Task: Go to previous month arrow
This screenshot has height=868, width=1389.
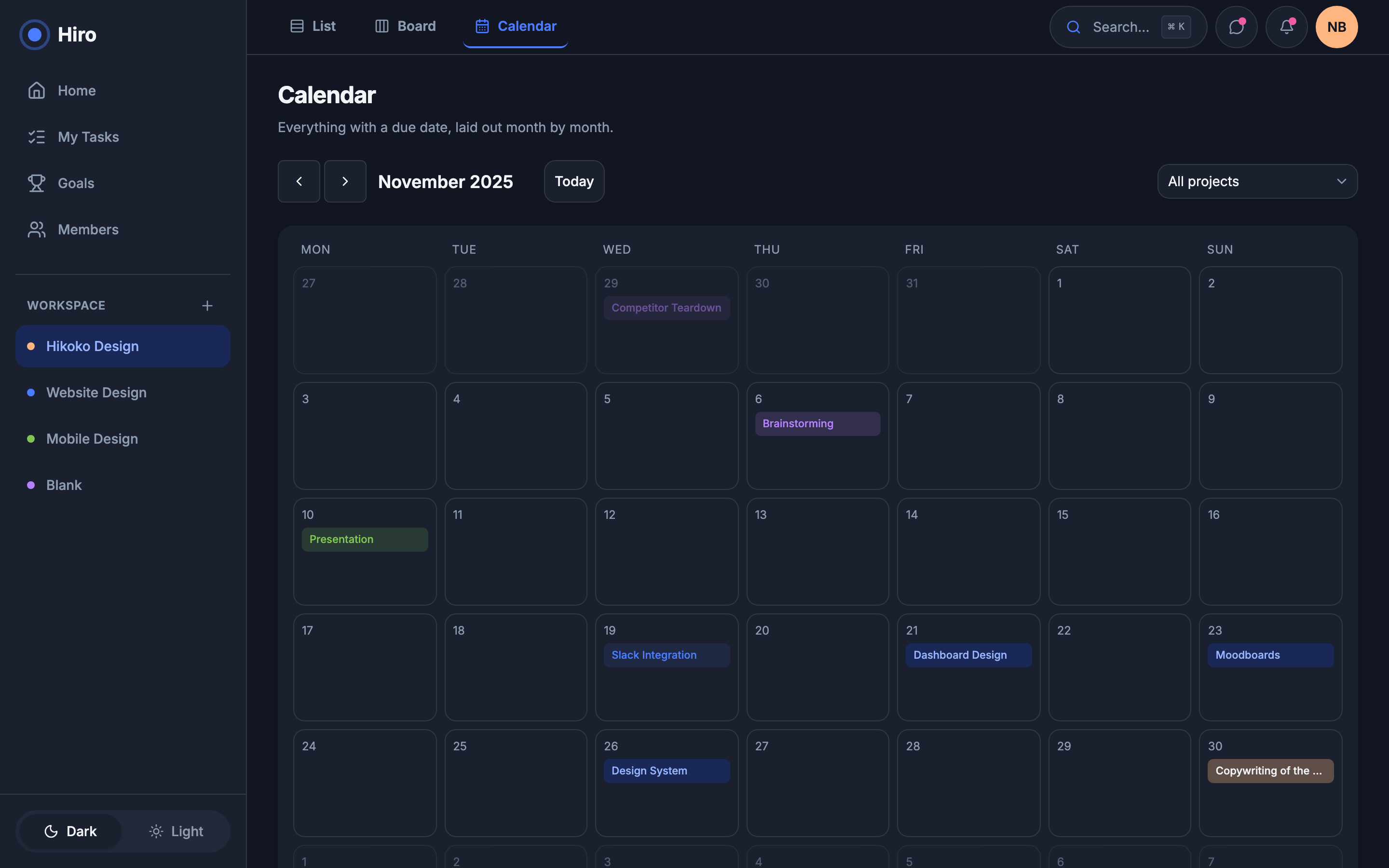Action: (299, 181)
